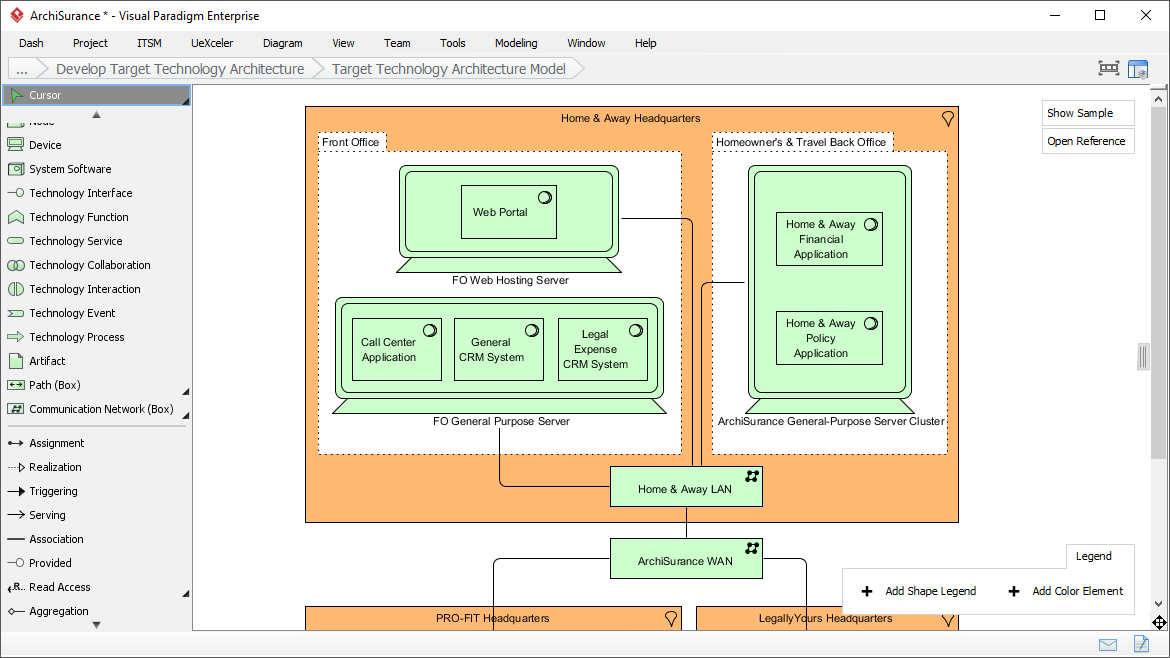Click Add Color Element

(x=1066, y=591)
